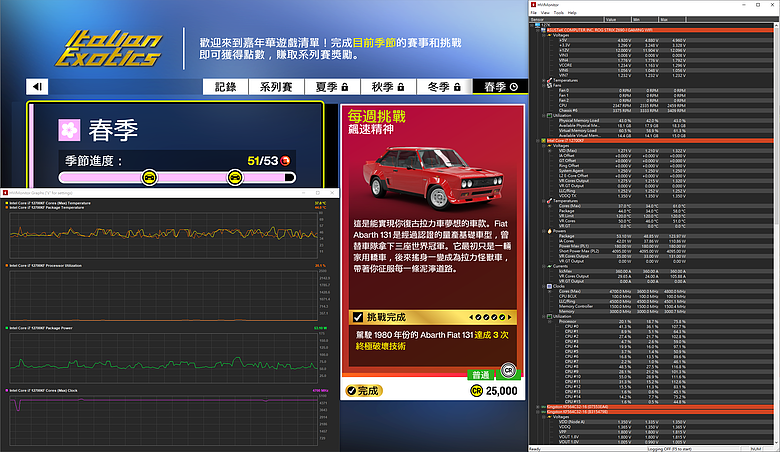This screenshot has width=780, height=452.
Task: Click thermometer Temperatures icon under ASUSTeK board
Action: click(550, 80)
